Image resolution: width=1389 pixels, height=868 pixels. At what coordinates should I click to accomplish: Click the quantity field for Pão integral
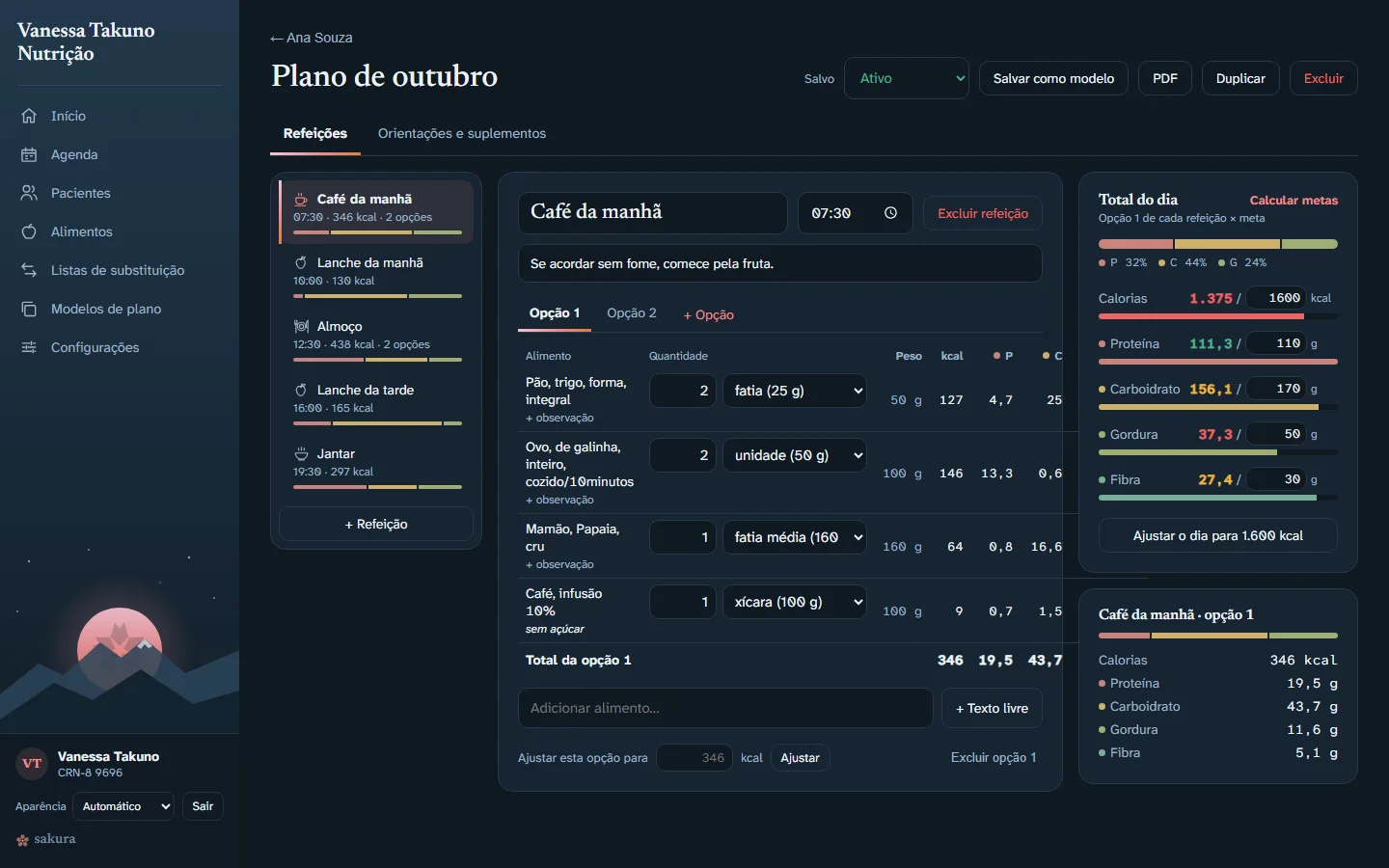click(x=683, y=391)
